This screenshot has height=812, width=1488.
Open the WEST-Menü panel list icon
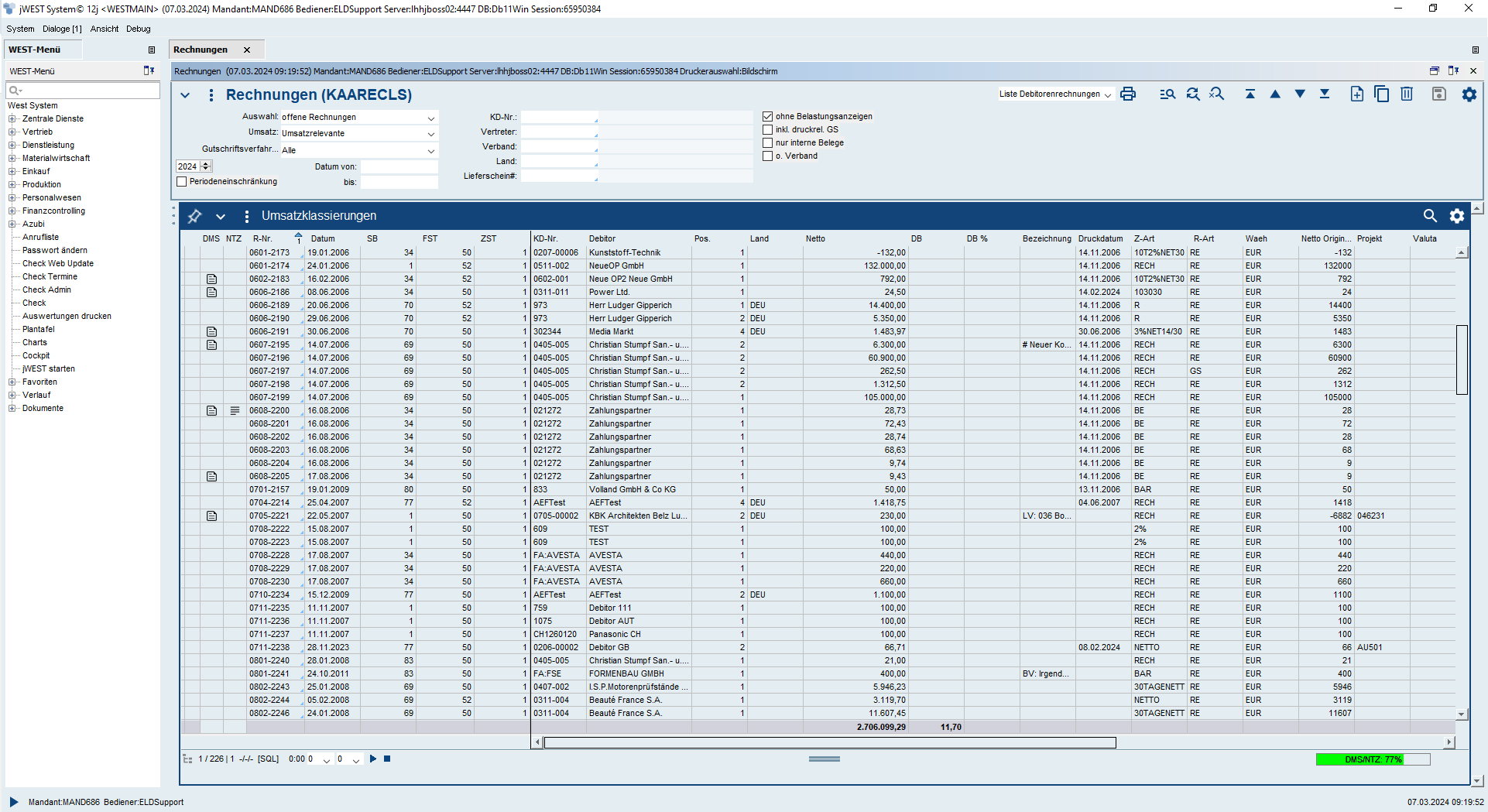click(x=152, y=50)
